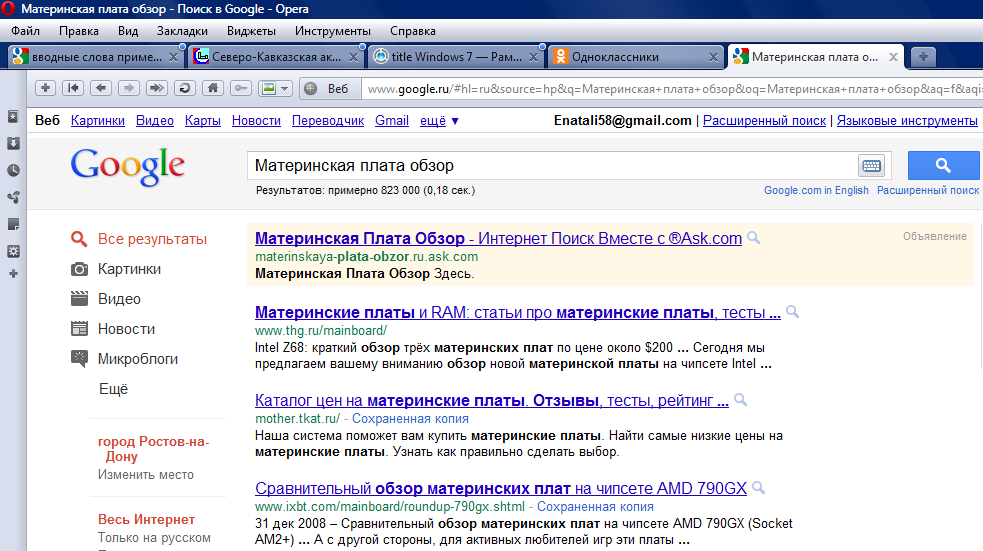983x551 pixels.
Task: Open Каталог цен на материнские платы result
Action: 492,401
